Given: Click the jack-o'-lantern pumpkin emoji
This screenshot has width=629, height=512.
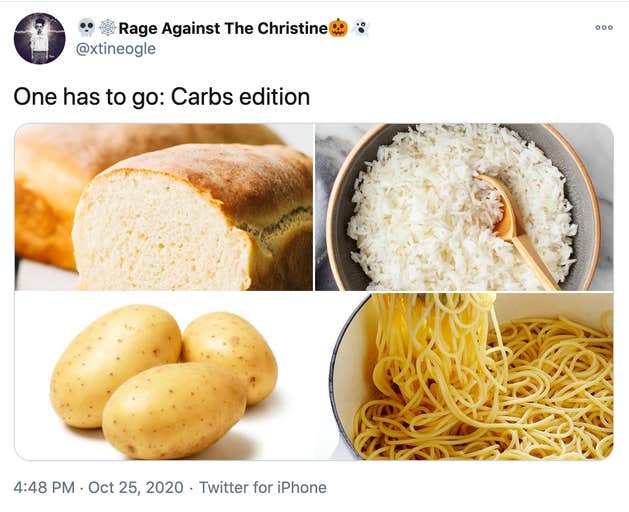Looking at the screenshot, I should (339, 28).
